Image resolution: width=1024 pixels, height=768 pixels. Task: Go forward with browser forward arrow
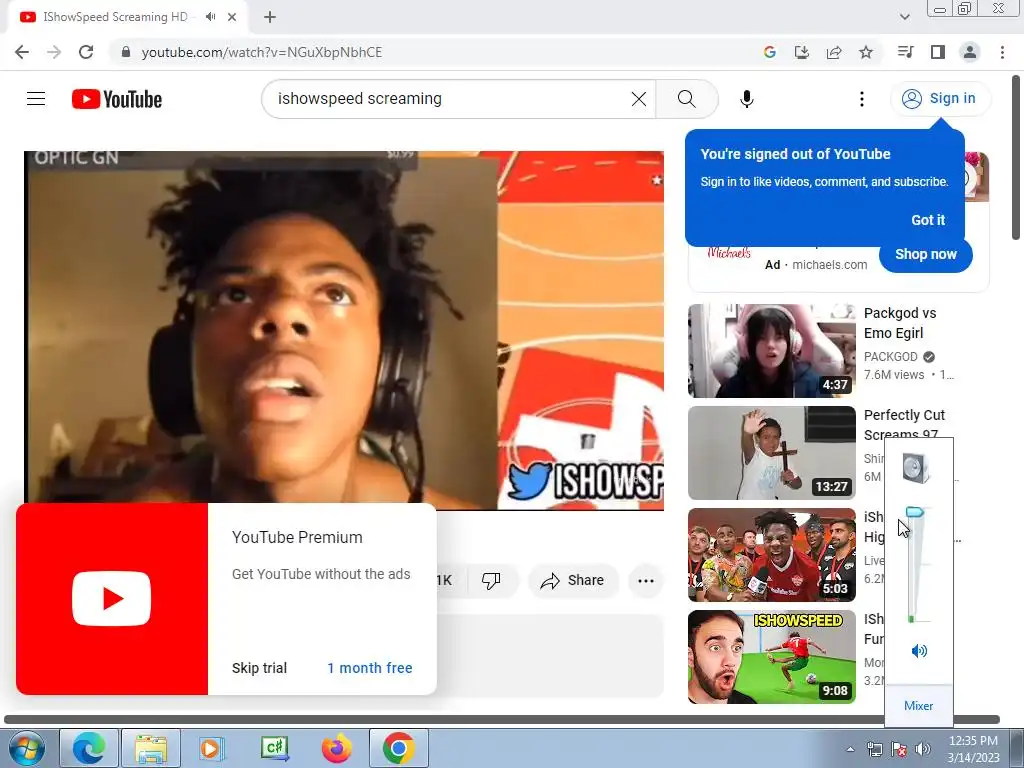54,52
